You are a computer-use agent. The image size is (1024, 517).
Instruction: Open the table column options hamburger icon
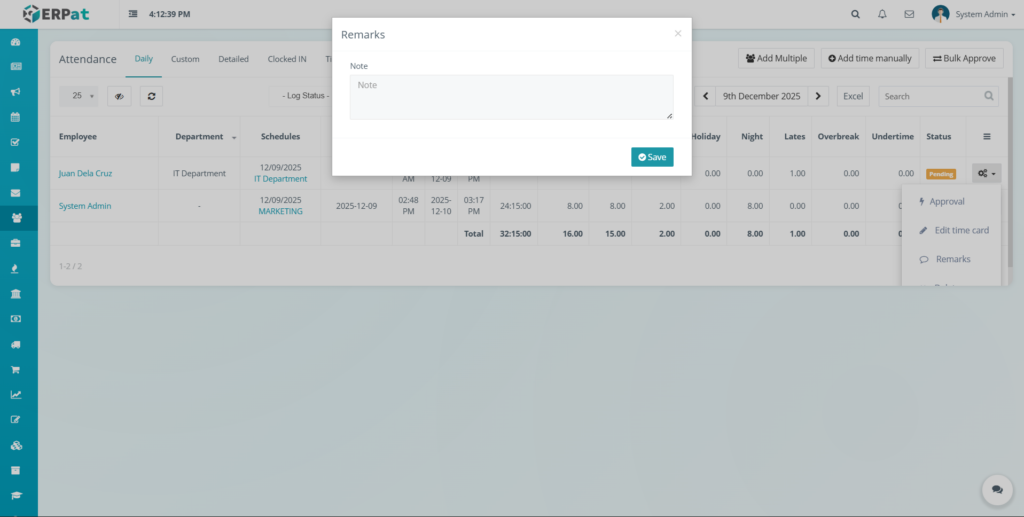tap(987, 136)
